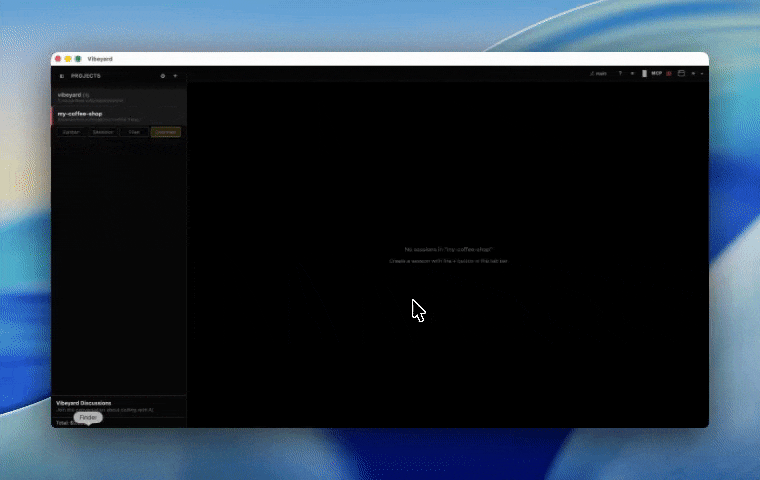Select the my-coffee-shop project

tap(119, 116)
